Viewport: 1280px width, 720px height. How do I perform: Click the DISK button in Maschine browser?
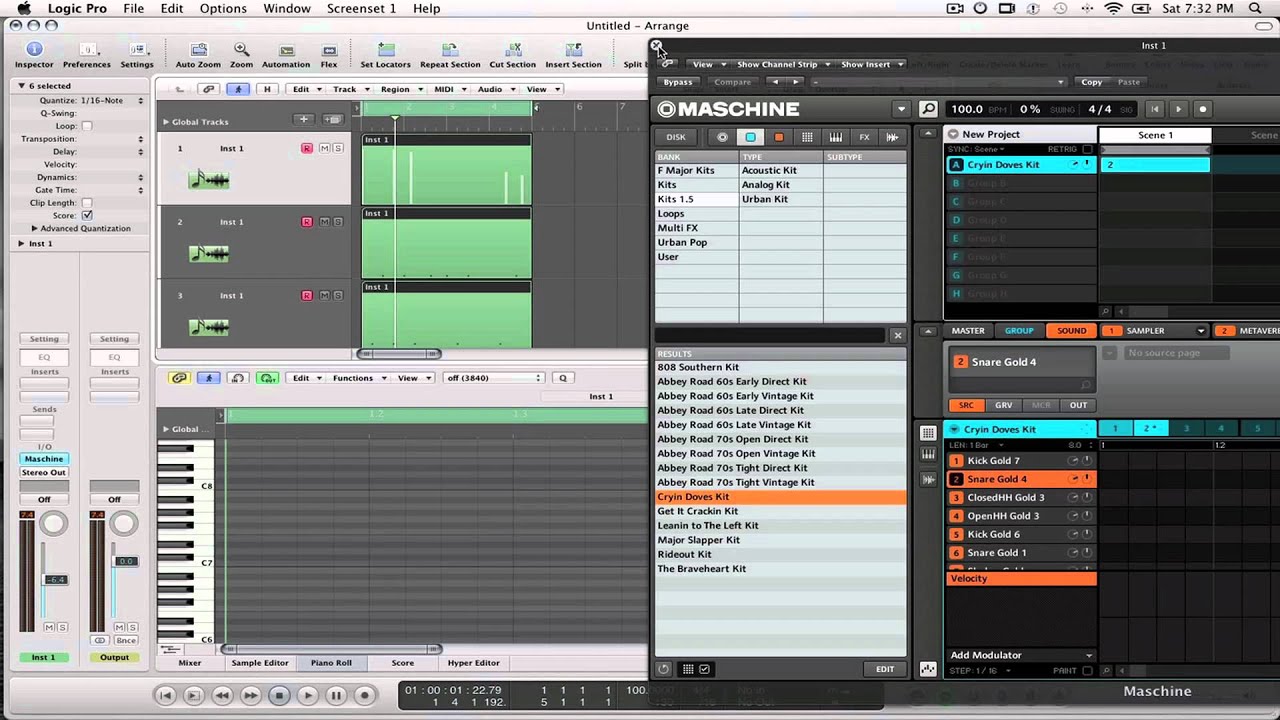point(676,137)
